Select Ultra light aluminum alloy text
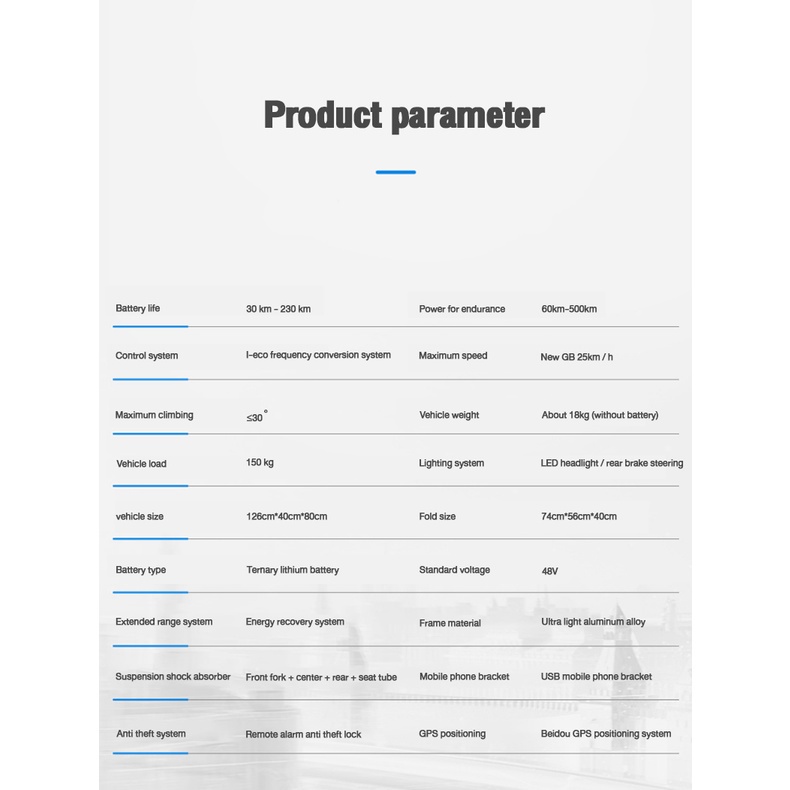 593,622
